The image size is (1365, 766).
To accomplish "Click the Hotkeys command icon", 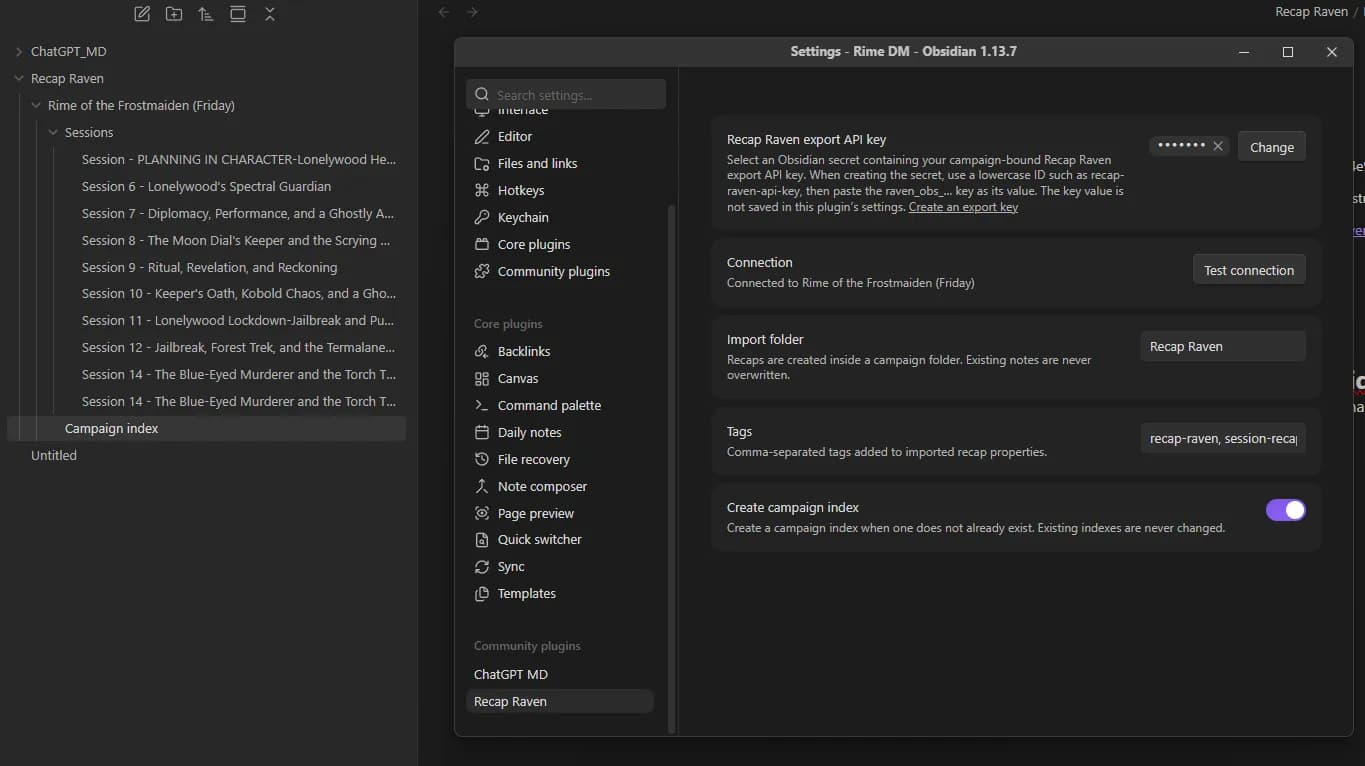I will point(482,191).
